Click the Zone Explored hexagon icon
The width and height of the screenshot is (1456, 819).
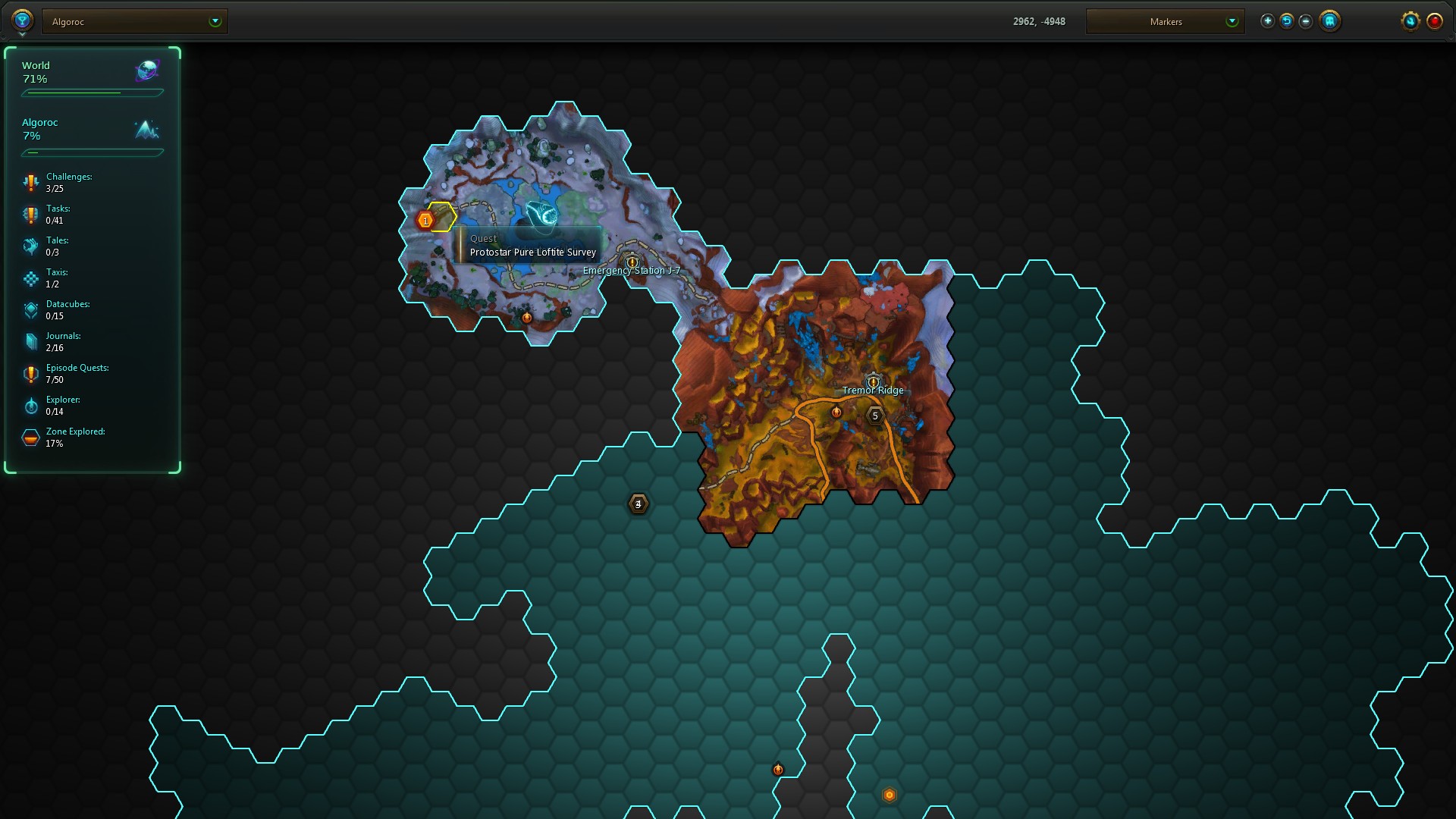pyautogui.click(x=30, y=438)
